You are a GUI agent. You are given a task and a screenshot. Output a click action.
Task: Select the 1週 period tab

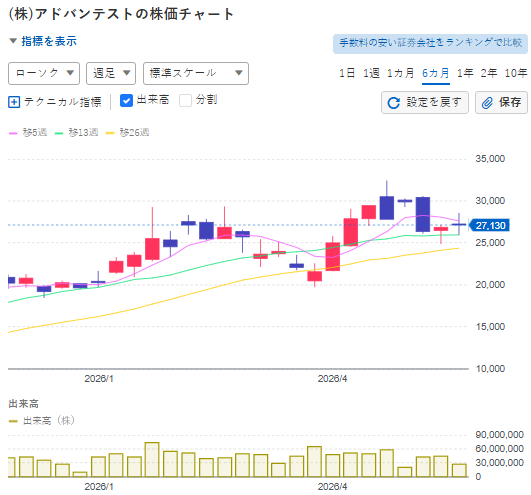coord(371,73)
